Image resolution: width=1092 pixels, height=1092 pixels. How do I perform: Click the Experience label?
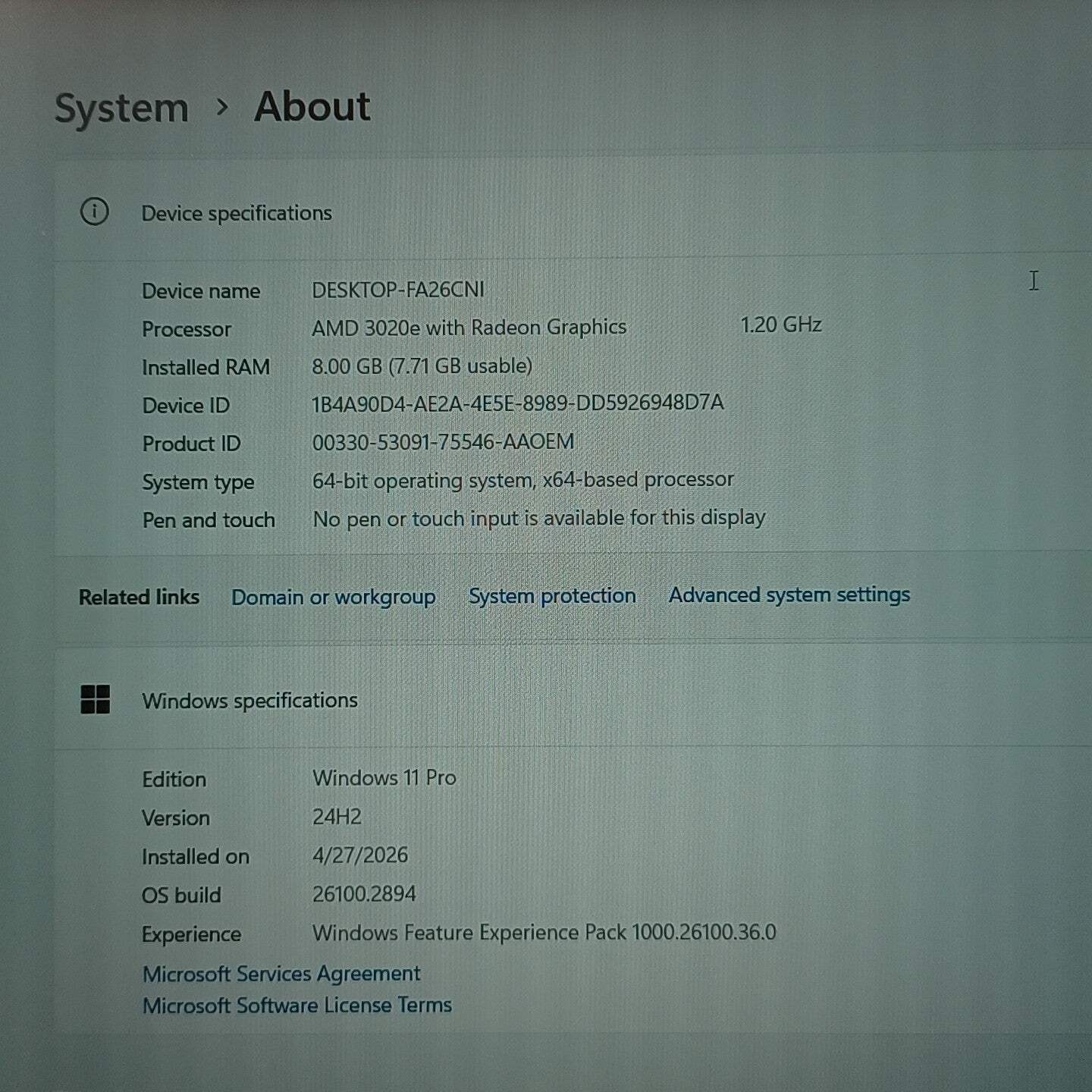191,935
